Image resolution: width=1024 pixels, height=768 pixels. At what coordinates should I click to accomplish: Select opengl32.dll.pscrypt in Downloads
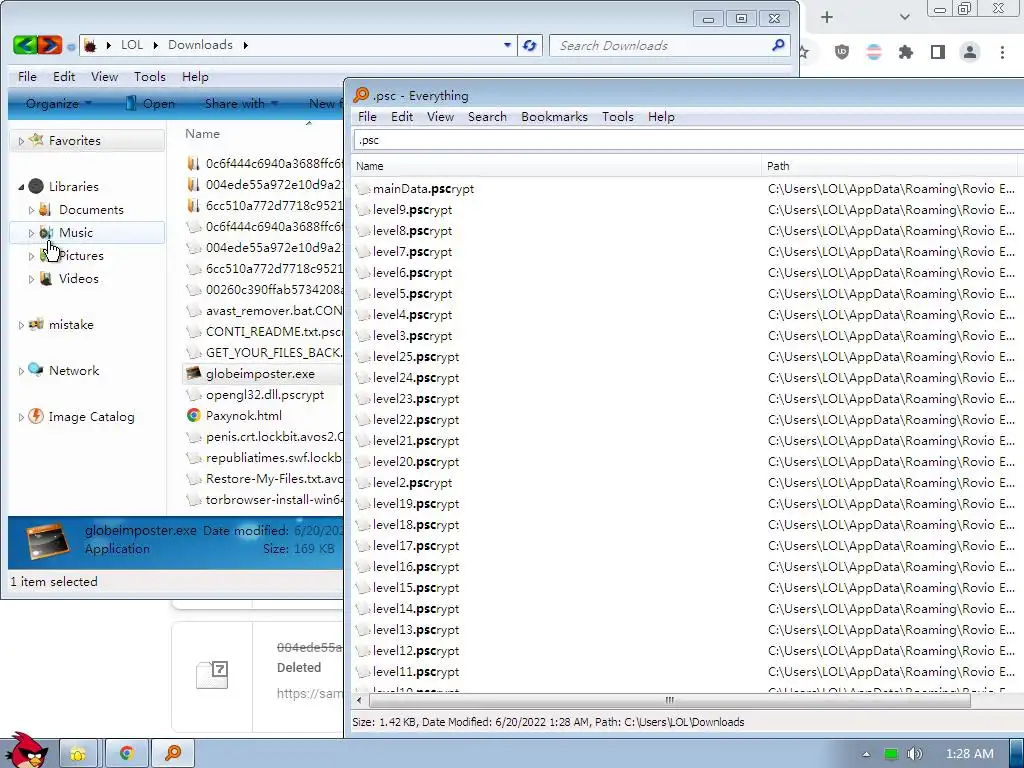[264, 395]
